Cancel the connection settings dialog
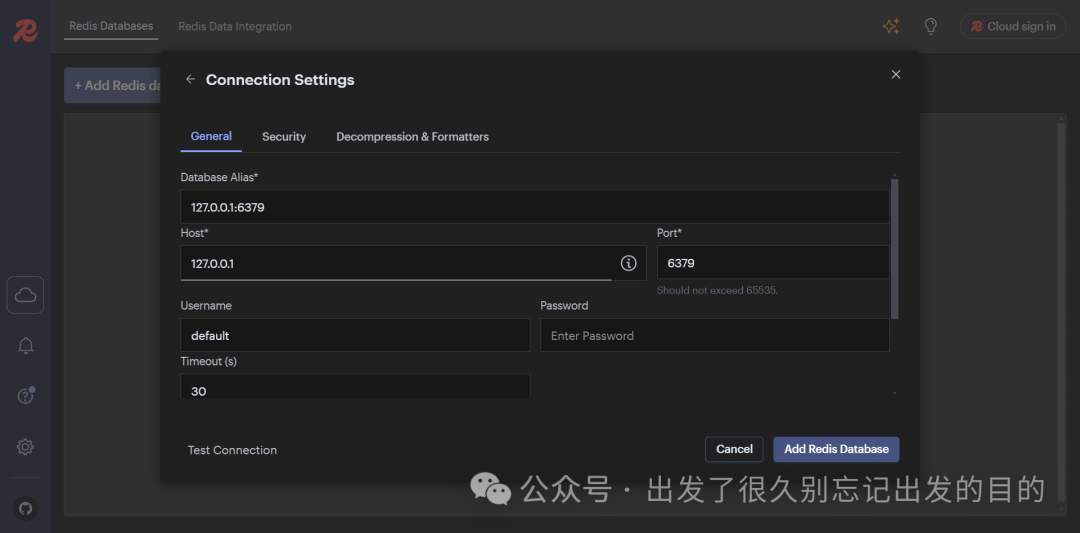Viewport: 1080px width, 533px height. click(x=734, y=449)
